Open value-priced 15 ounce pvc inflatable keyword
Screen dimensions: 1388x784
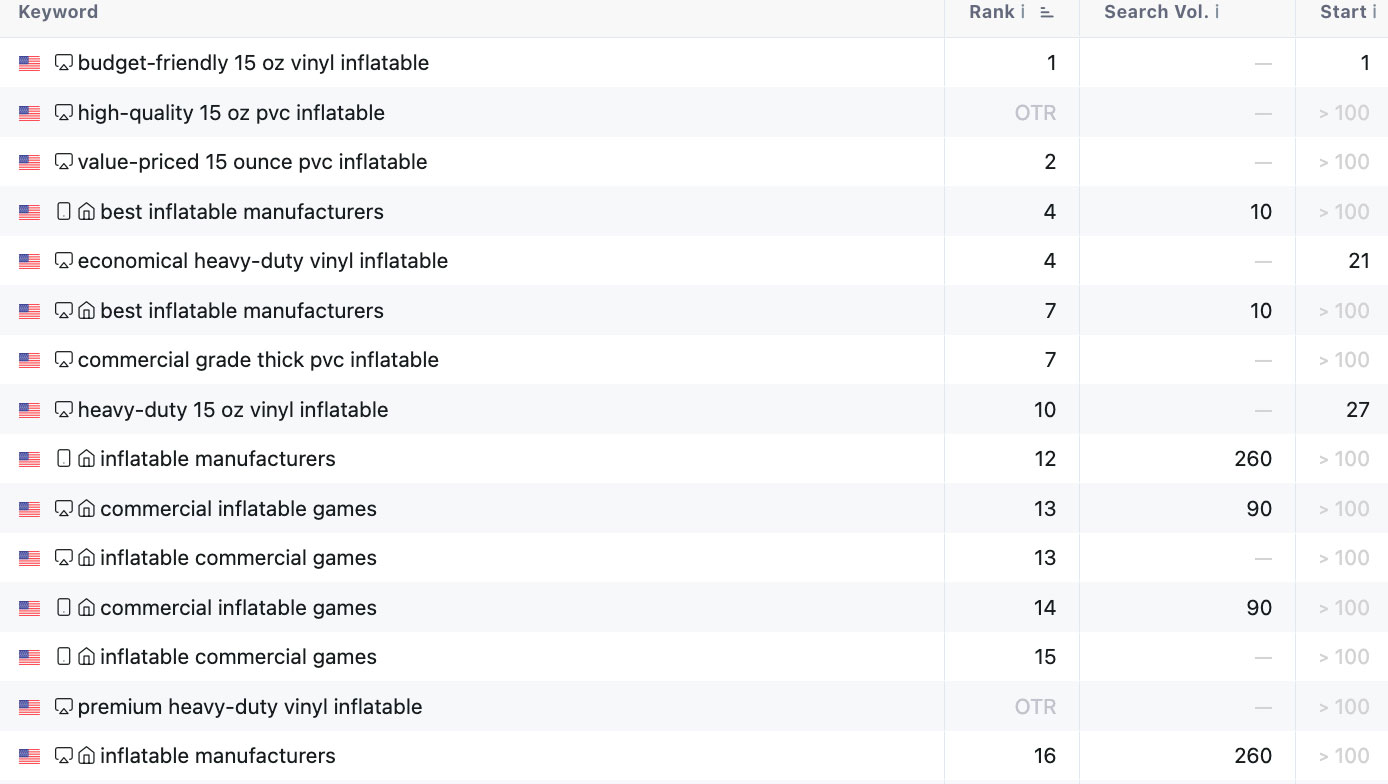tap(252, 162)
